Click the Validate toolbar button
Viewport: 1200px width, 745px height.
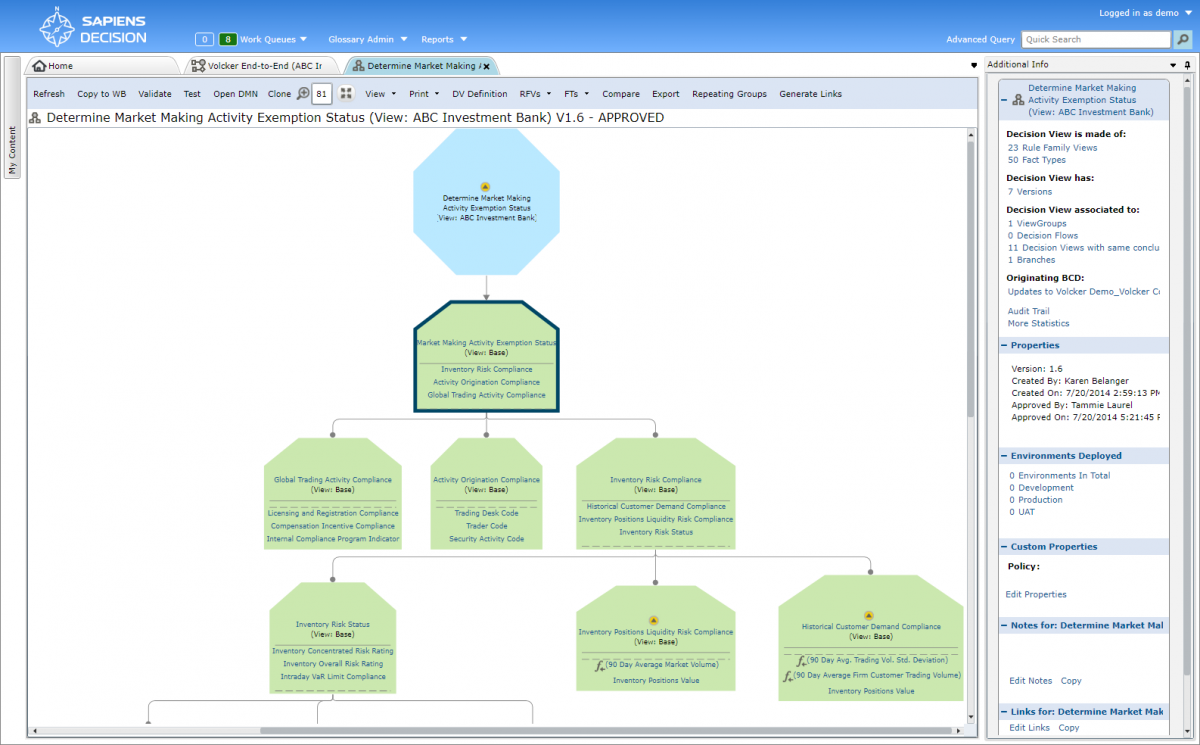pyautogui.click(x=155, y=94)
